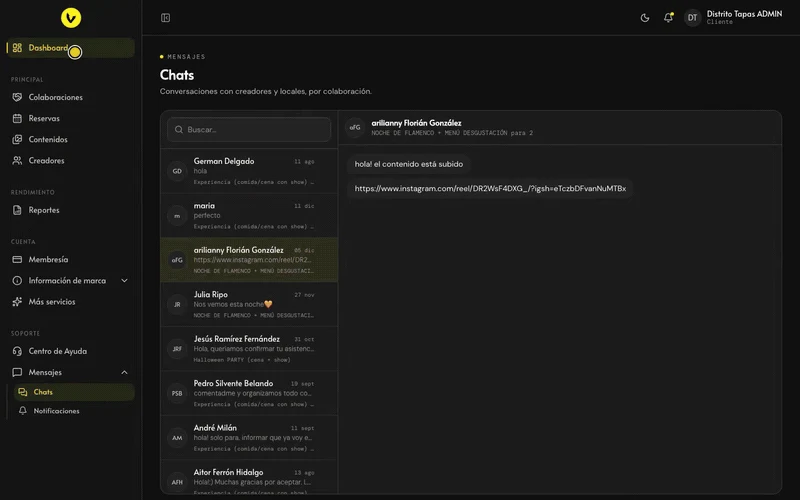
Task: Click the Reservas calendar icon
Action: (x=17, y=118)
